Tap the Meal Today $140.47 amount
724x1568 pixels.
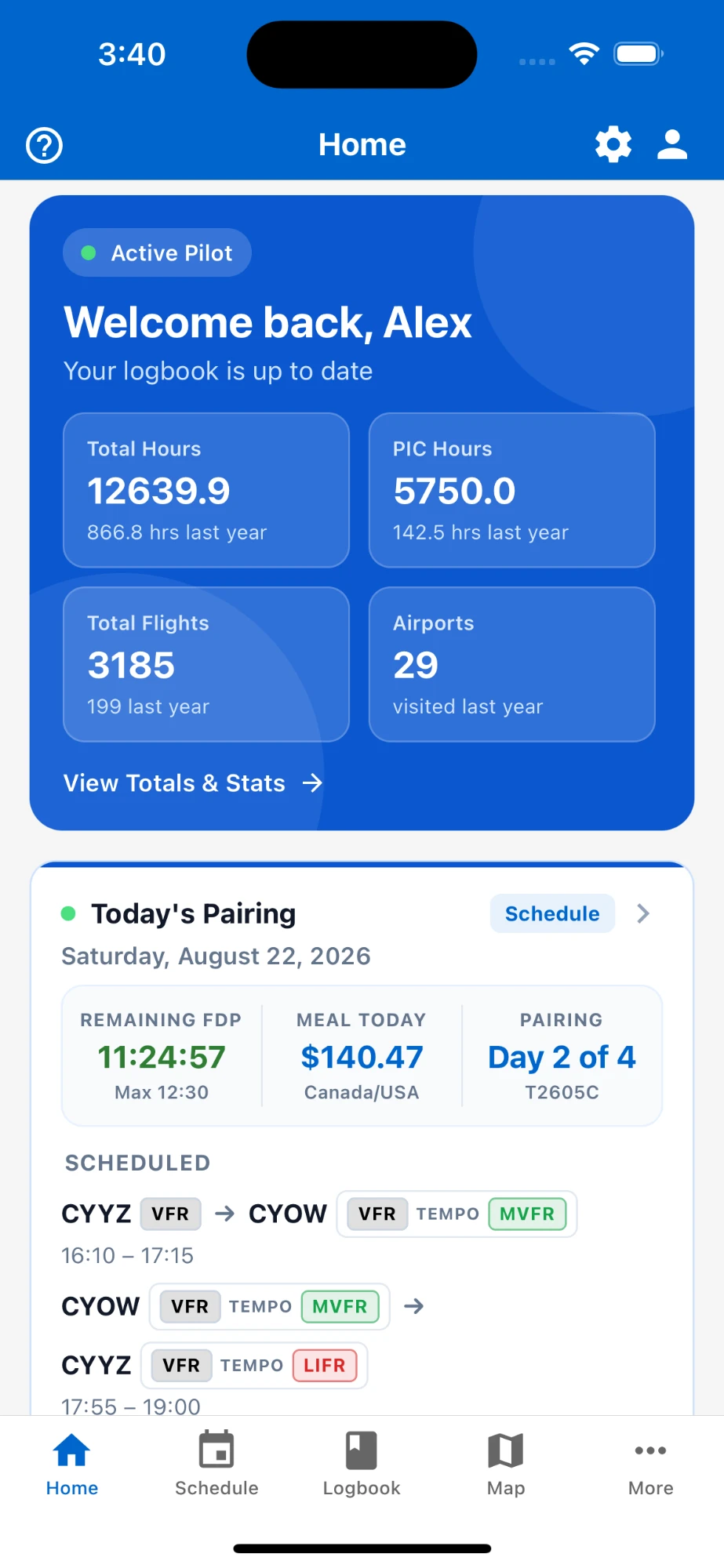pos(362,1057)
